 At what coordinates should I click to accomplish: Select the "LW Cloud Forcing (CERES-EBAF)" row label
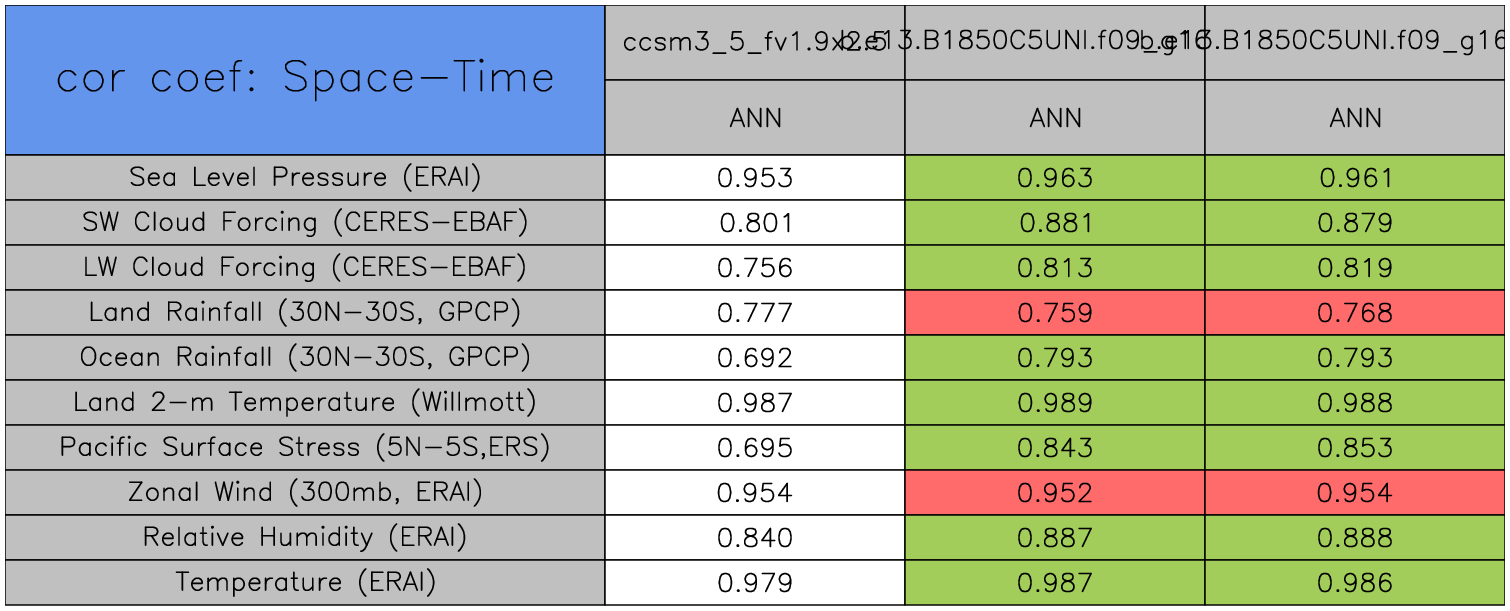tap(304, 267)
